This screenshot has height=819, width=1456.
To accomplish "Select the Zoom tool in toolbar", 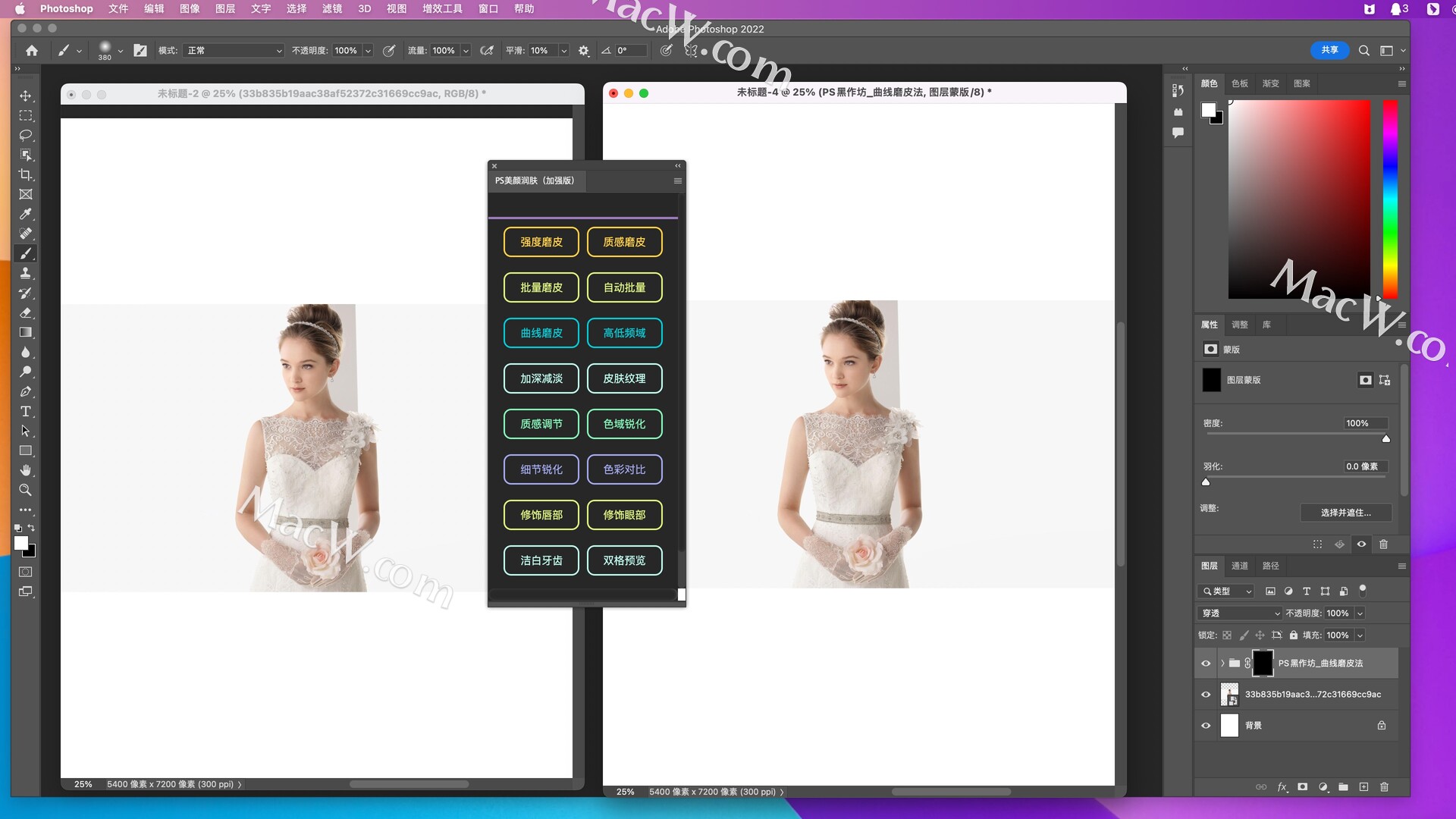I will 25,490.
